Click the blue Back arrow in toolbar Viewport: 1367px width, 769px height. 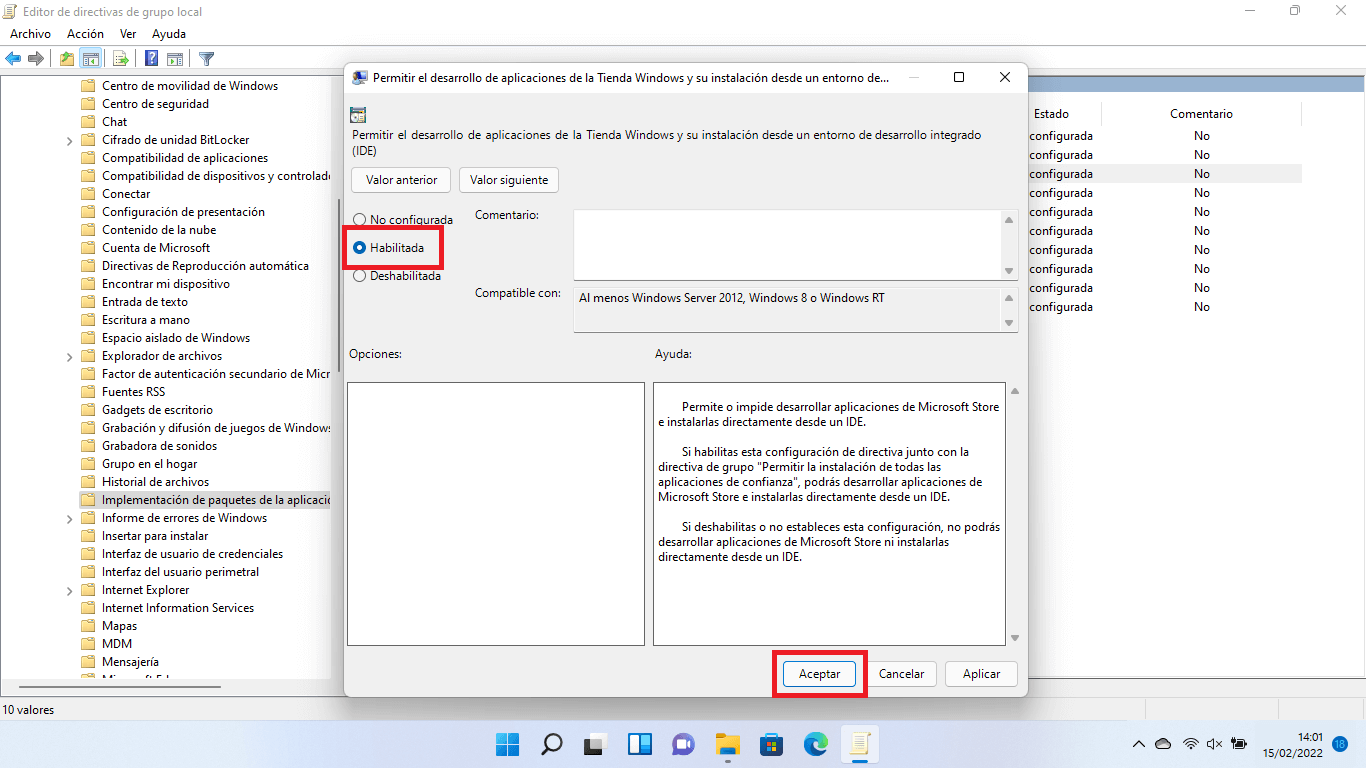[x=14, y=58]
